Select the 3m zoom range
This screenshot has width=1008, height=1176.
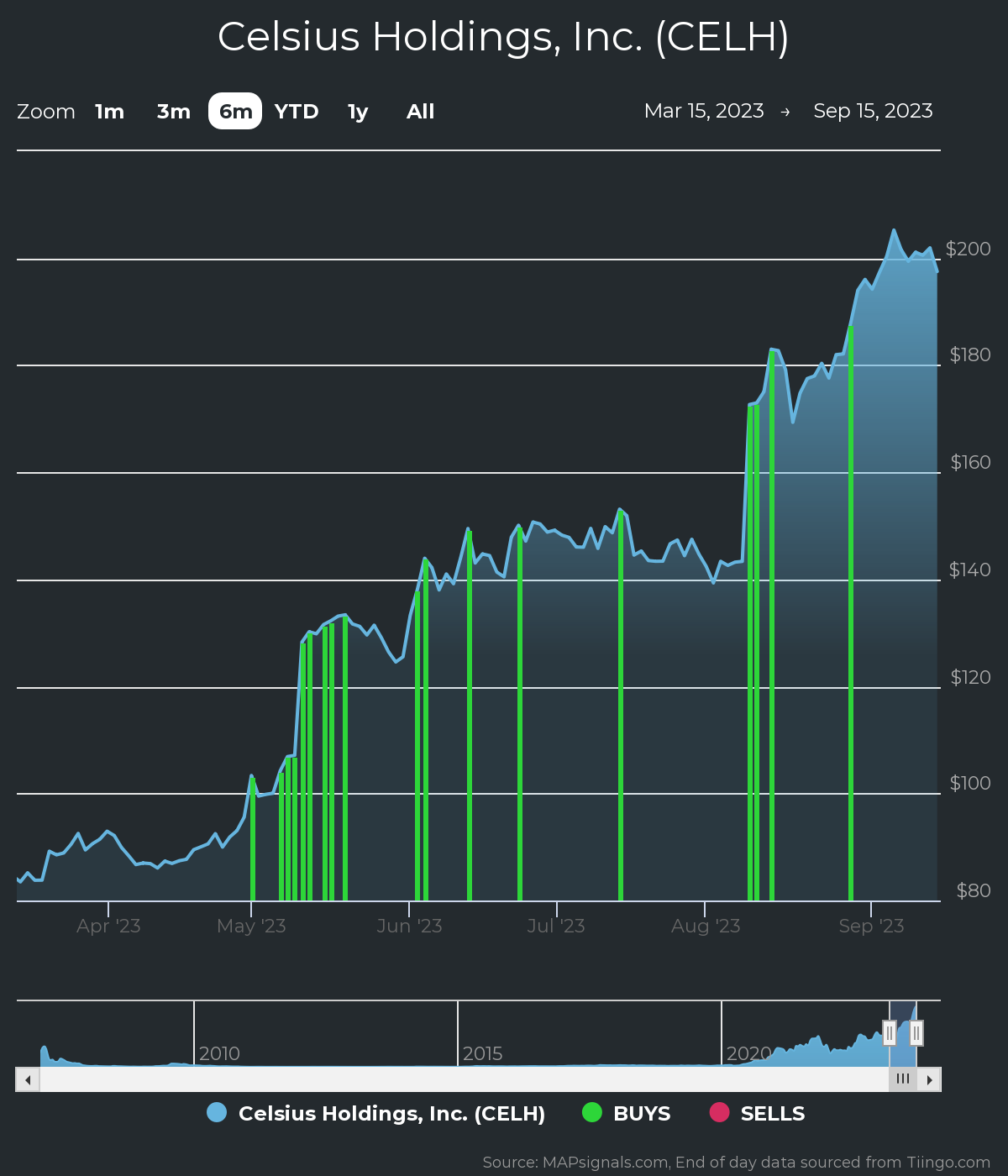[173, 112]
